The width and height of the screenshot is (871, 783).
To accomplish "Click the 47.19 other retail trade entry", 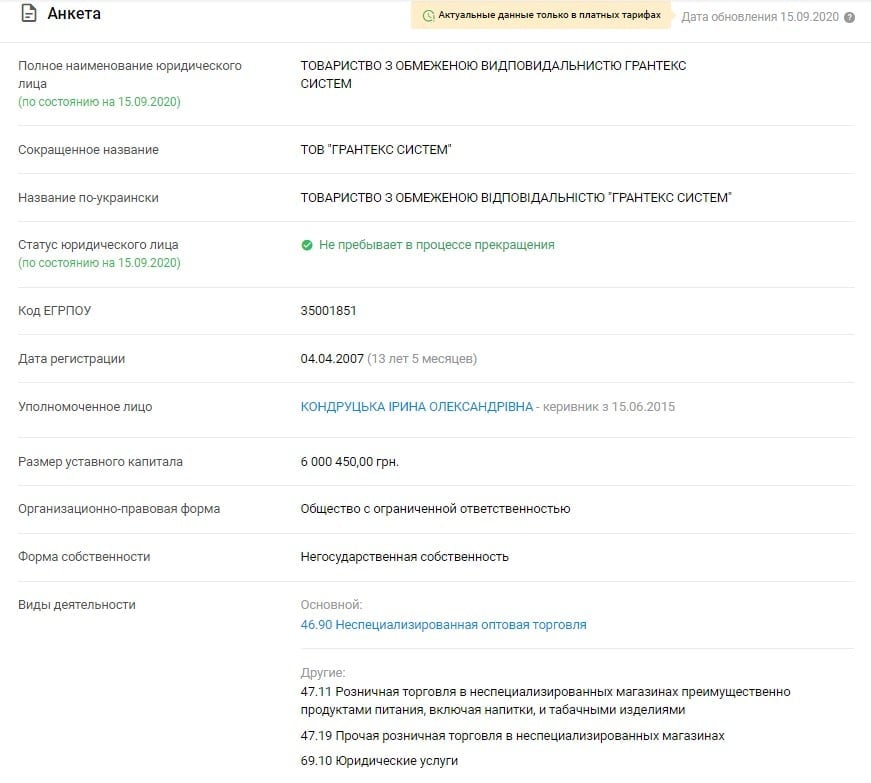I will pos(512,736).
